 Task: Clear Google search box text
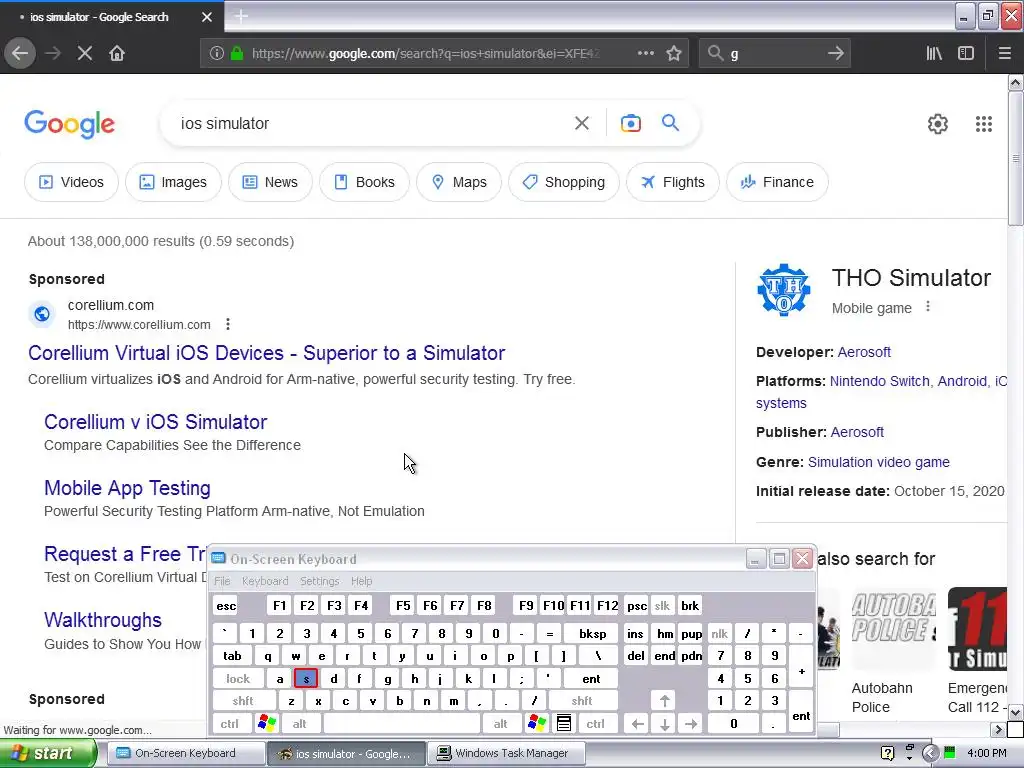tap(582, 123)
